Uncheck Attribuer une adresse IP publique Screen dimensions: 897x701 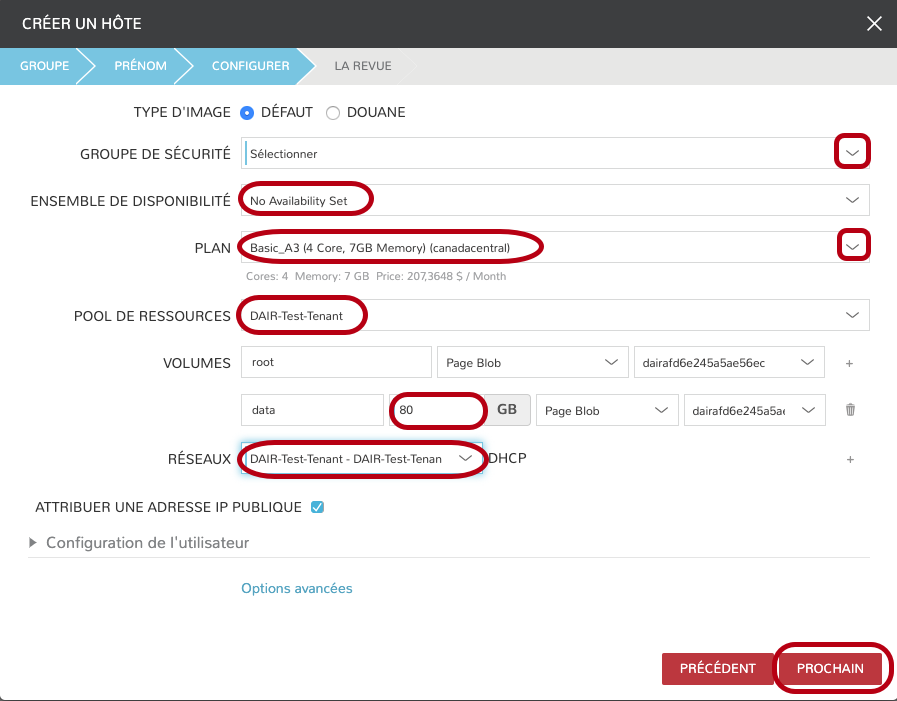coord(317,507)
